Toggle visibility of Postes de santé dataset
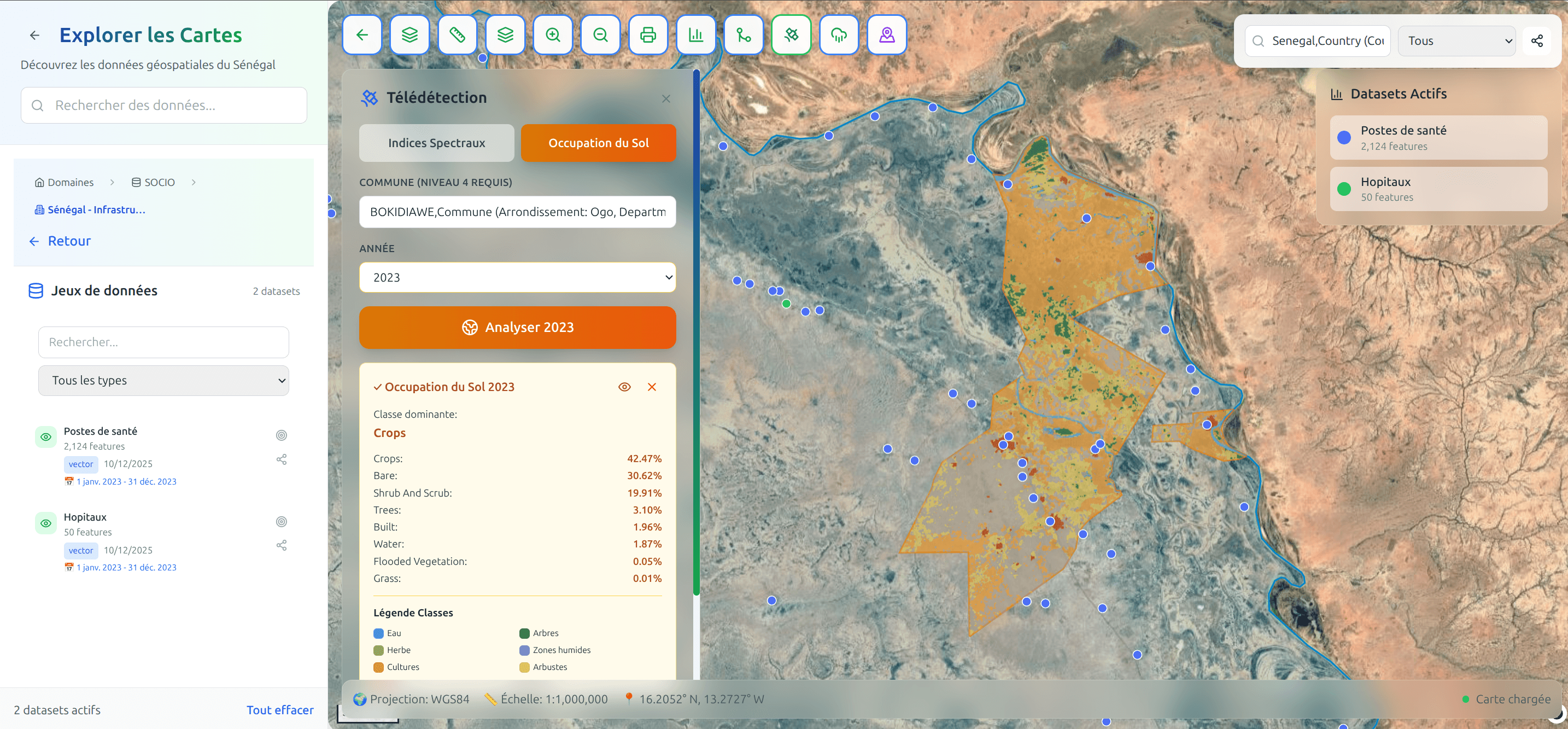1568x729 pixels. point(46,436)
